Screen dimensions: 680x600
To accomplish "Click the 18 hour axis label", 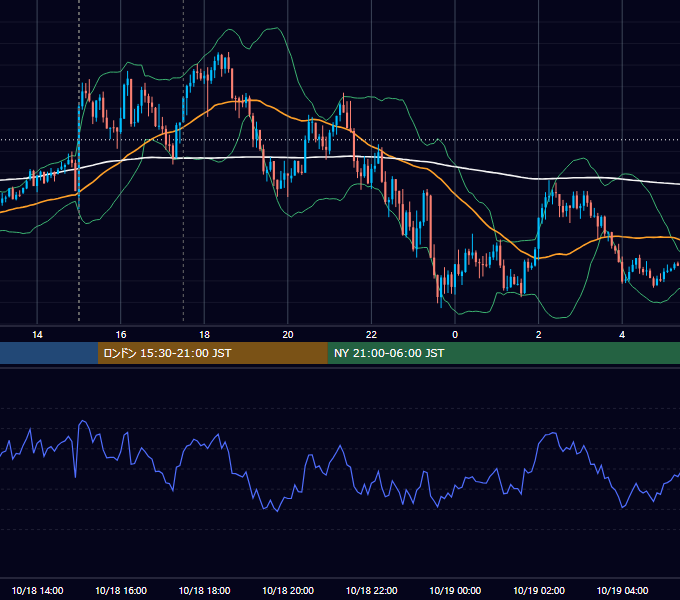I will (x=204, y=335).
